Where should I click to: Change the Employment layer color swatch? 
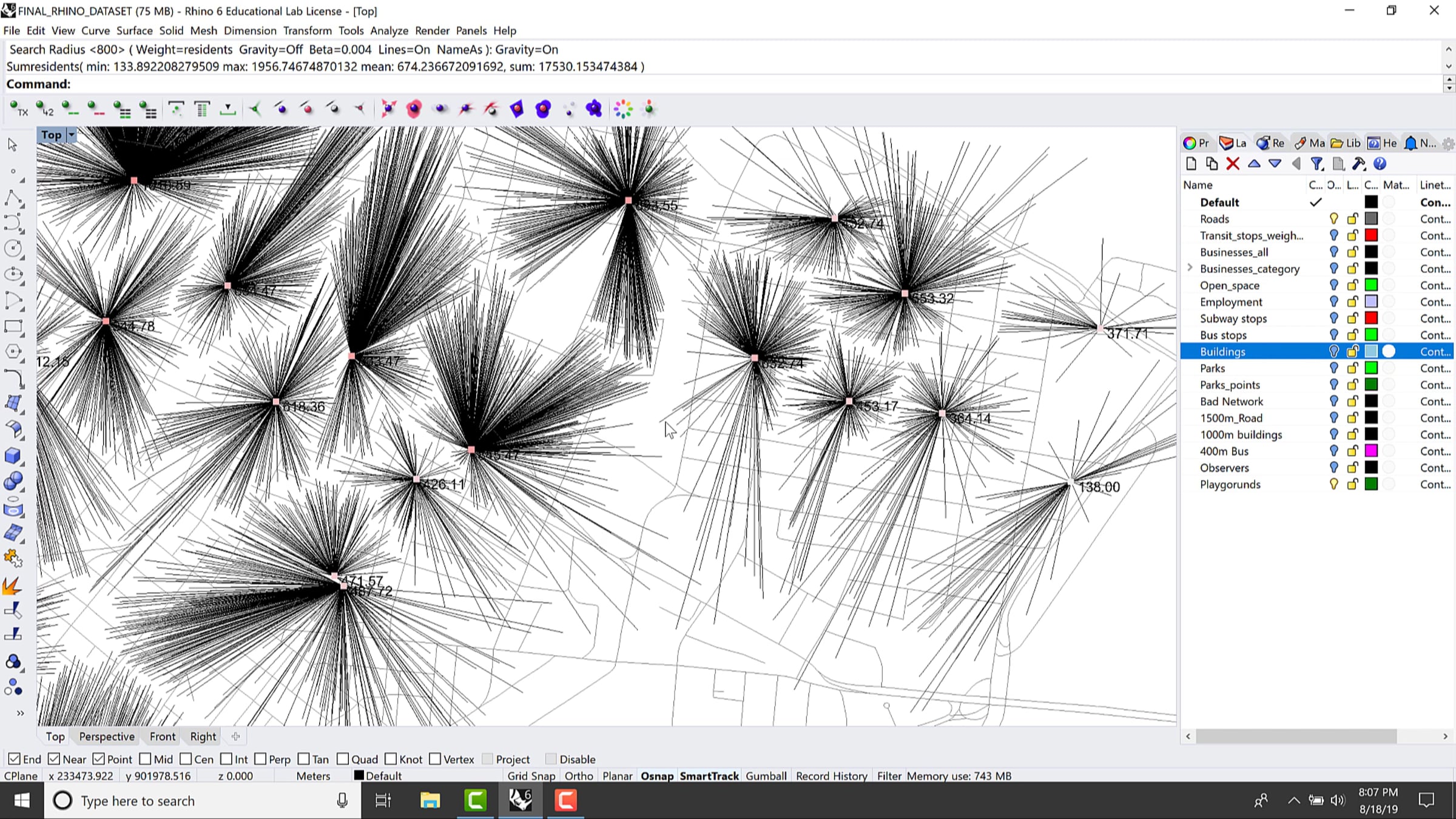[x=1371, y=302]
